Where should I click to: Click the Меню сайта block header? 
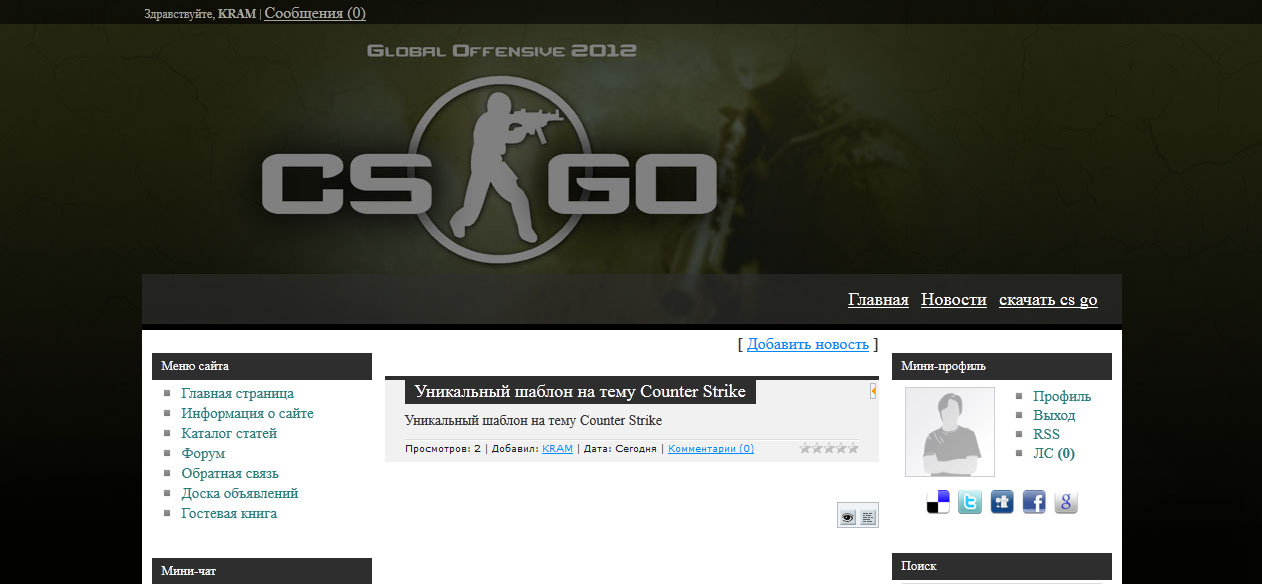click(262, 366)
